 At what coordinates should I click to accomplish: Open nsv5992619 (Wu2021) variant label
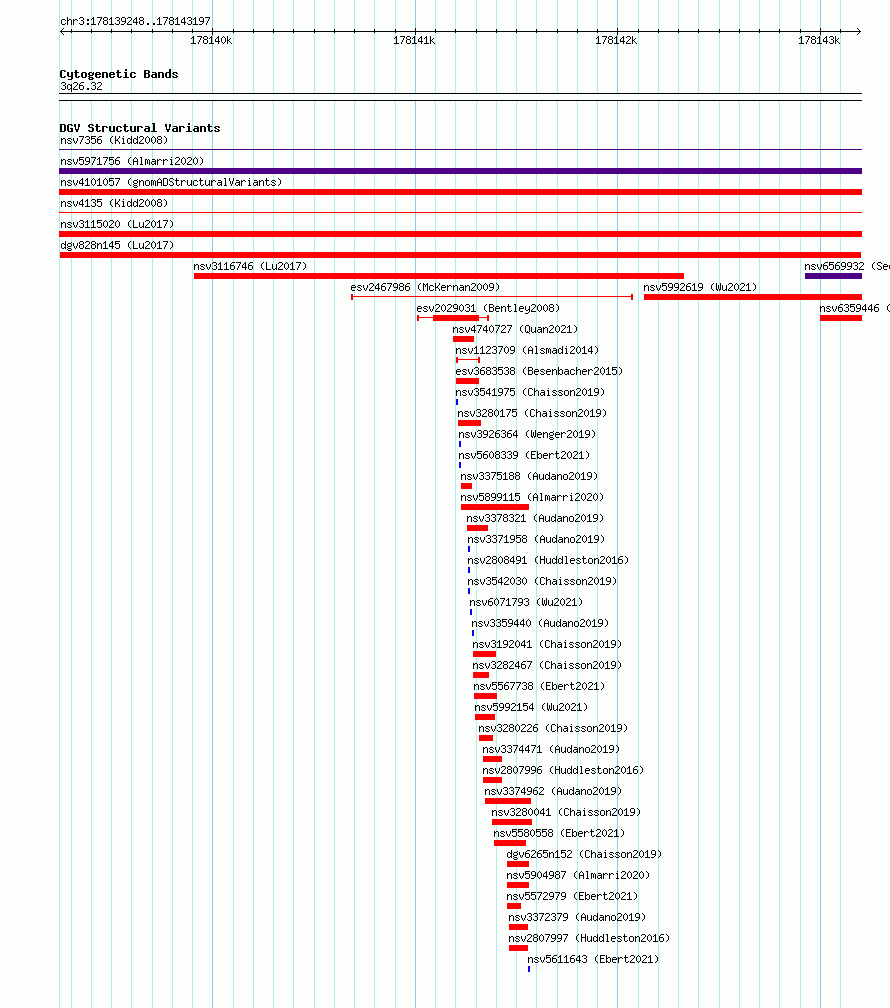tap(700, 287)
